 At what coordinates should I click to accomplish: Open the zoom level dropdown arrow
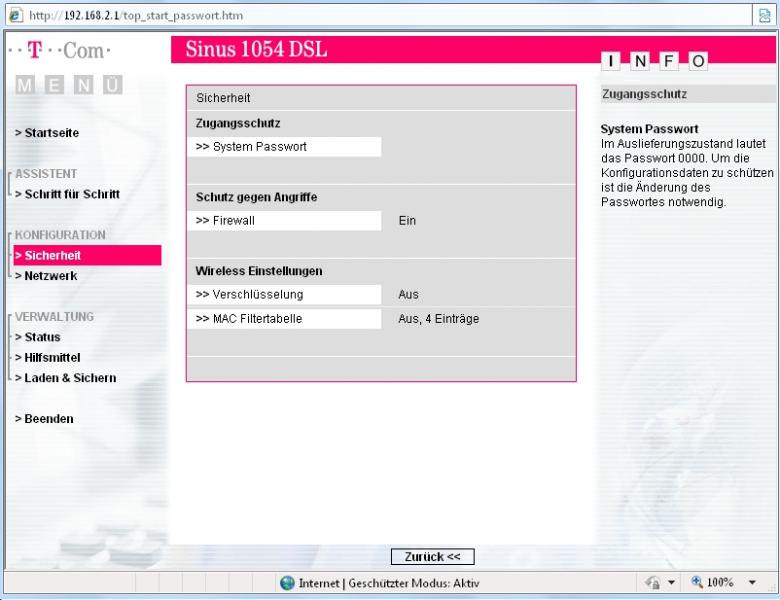coord(752,582)
